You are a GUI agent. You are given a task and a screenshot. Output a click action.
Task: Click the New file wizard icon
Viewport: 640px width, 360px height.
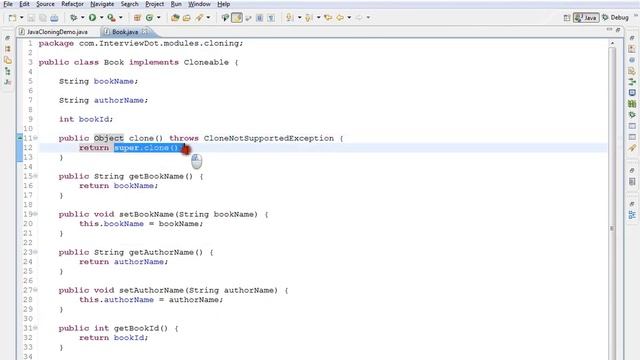[x=13, y=18]
